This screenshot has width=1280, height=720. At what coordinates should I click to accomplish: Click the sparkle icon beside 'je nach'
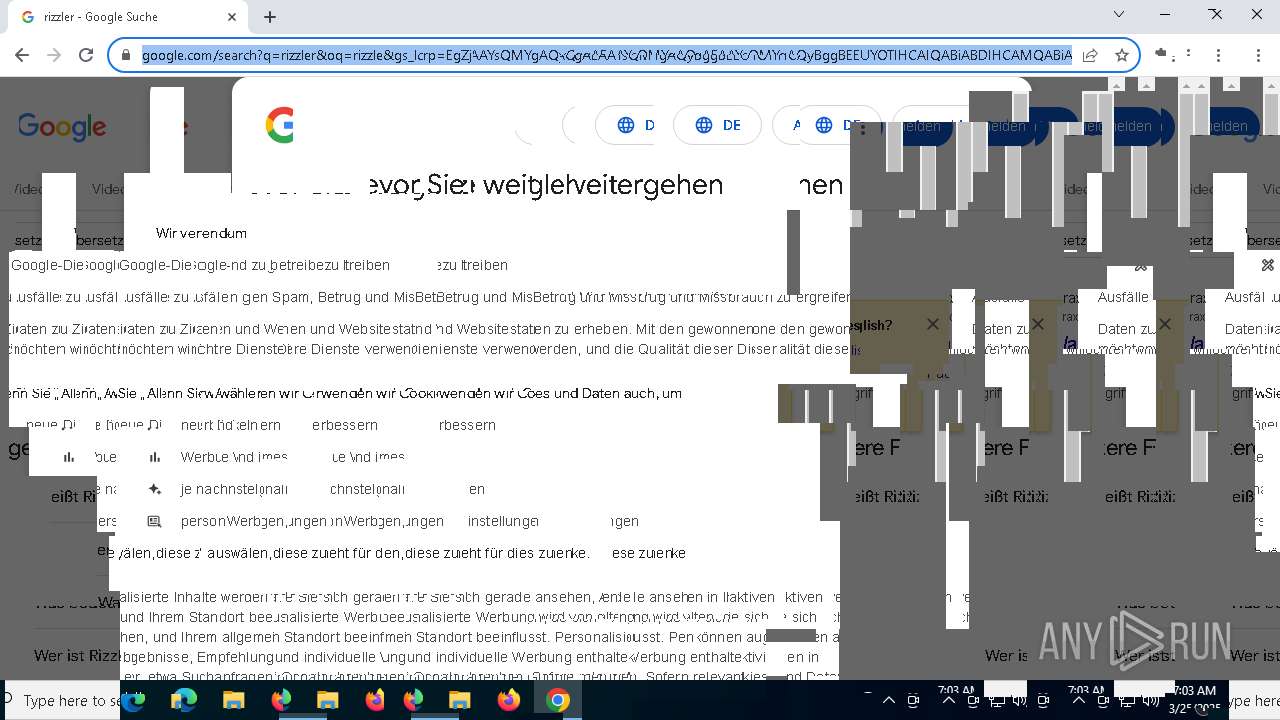point(154,489)
